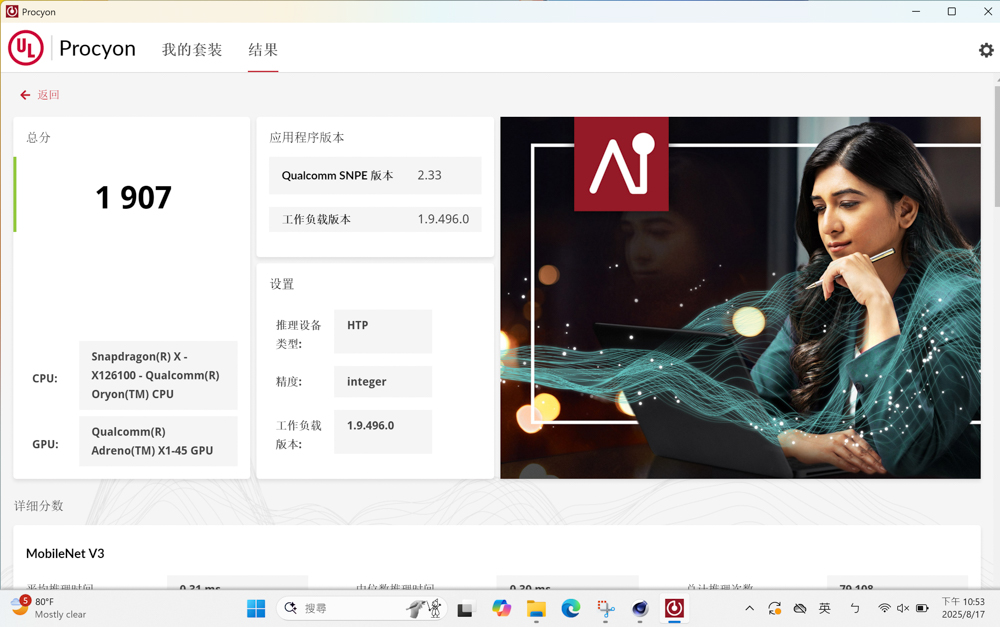Select Qualcomm SNPE 版本 row
The height and width of the screenshot is (627, 1000).
pyautogui.click(x=375, y=175)
